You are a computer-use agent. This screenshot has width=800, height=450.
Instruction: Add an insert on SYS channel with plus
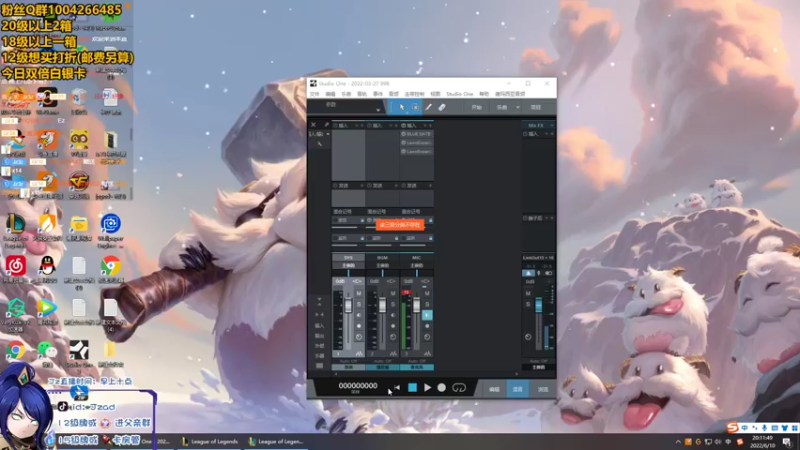coord(362,125)
